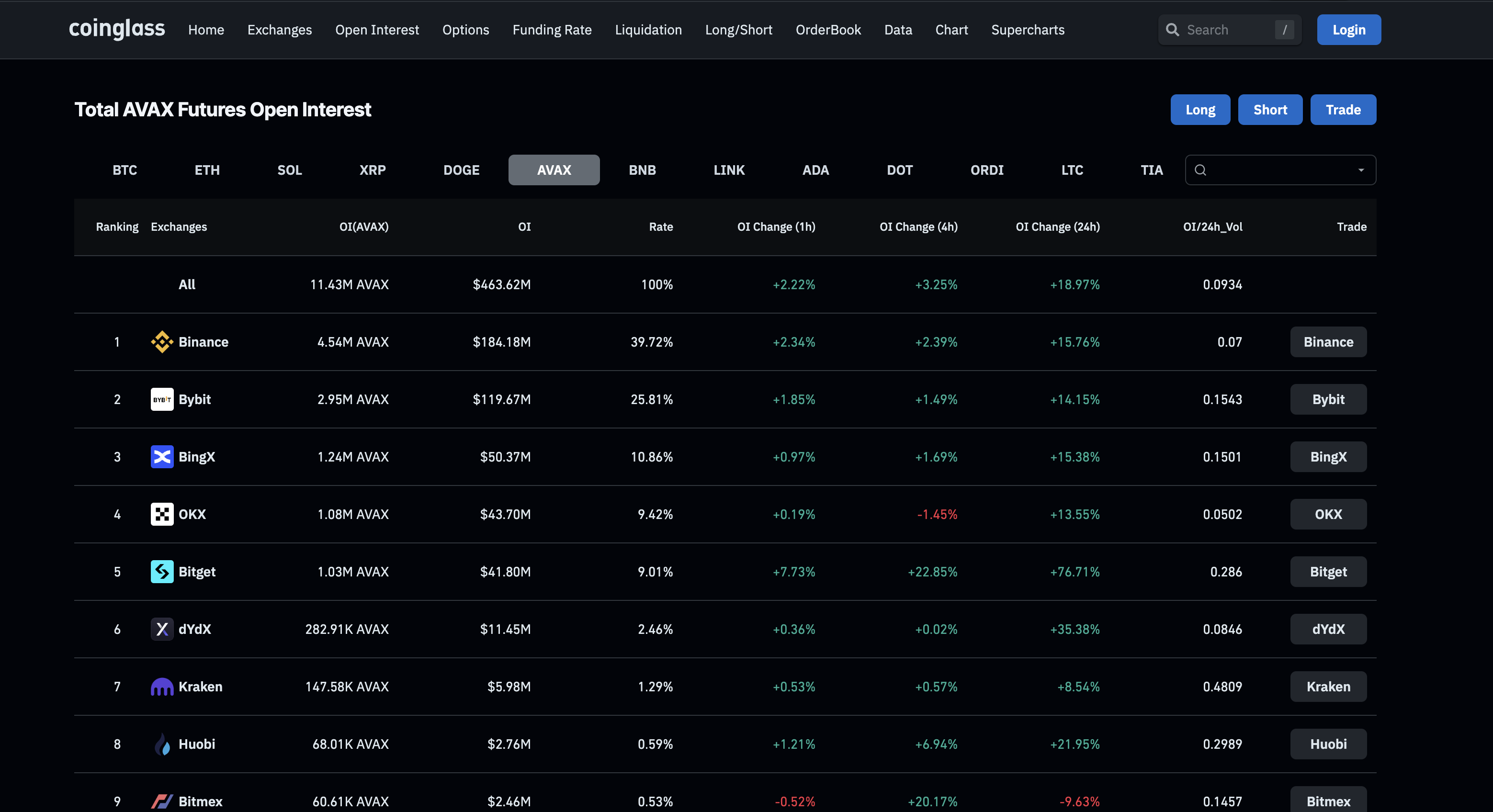Click the dYdX logo icon
Screen dimensions: 1493x812
click(x=162, y=629)
